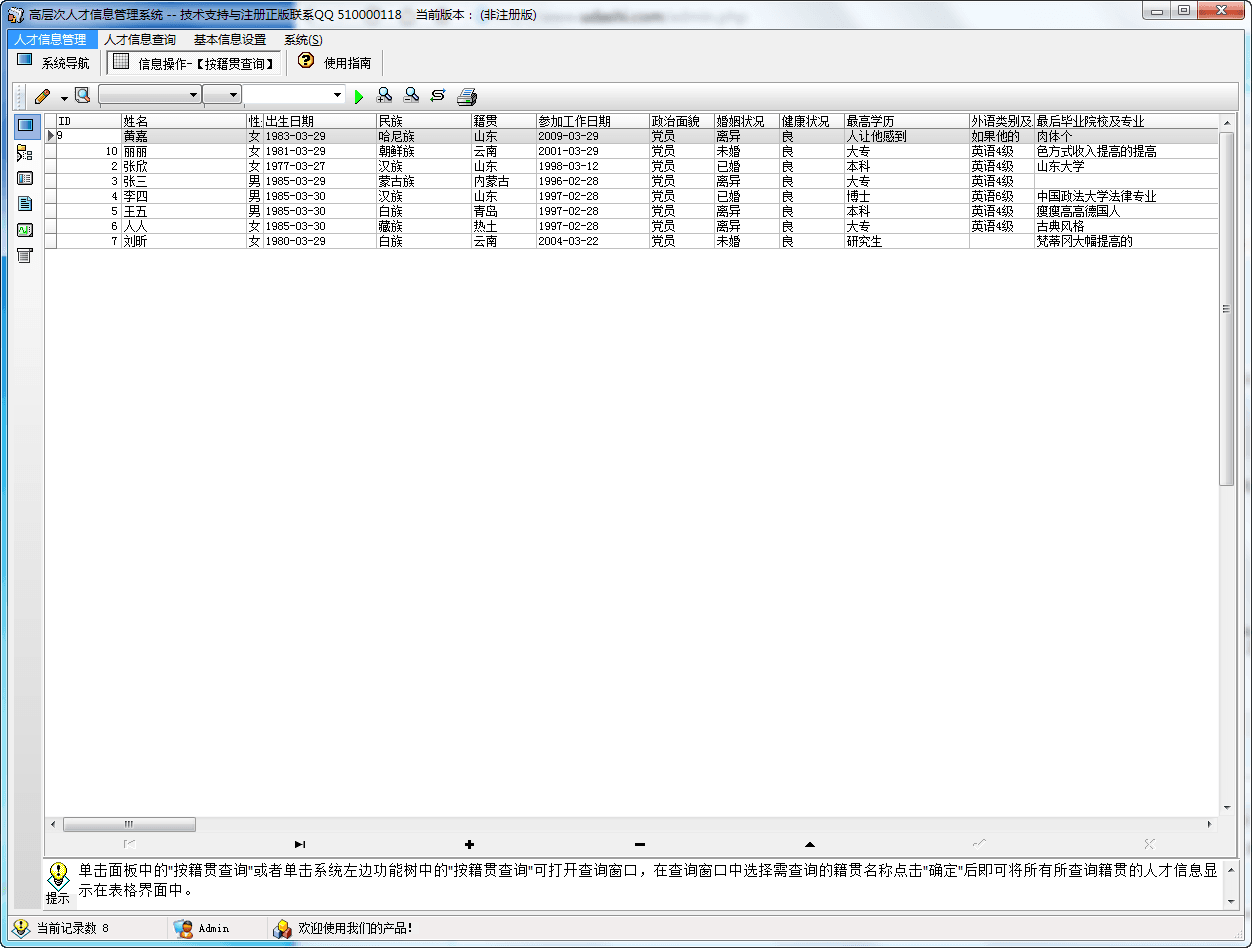Open the dropdown arrow next to pencil
The width and height of the screenshot is (1252, 948).
point(64,98)
